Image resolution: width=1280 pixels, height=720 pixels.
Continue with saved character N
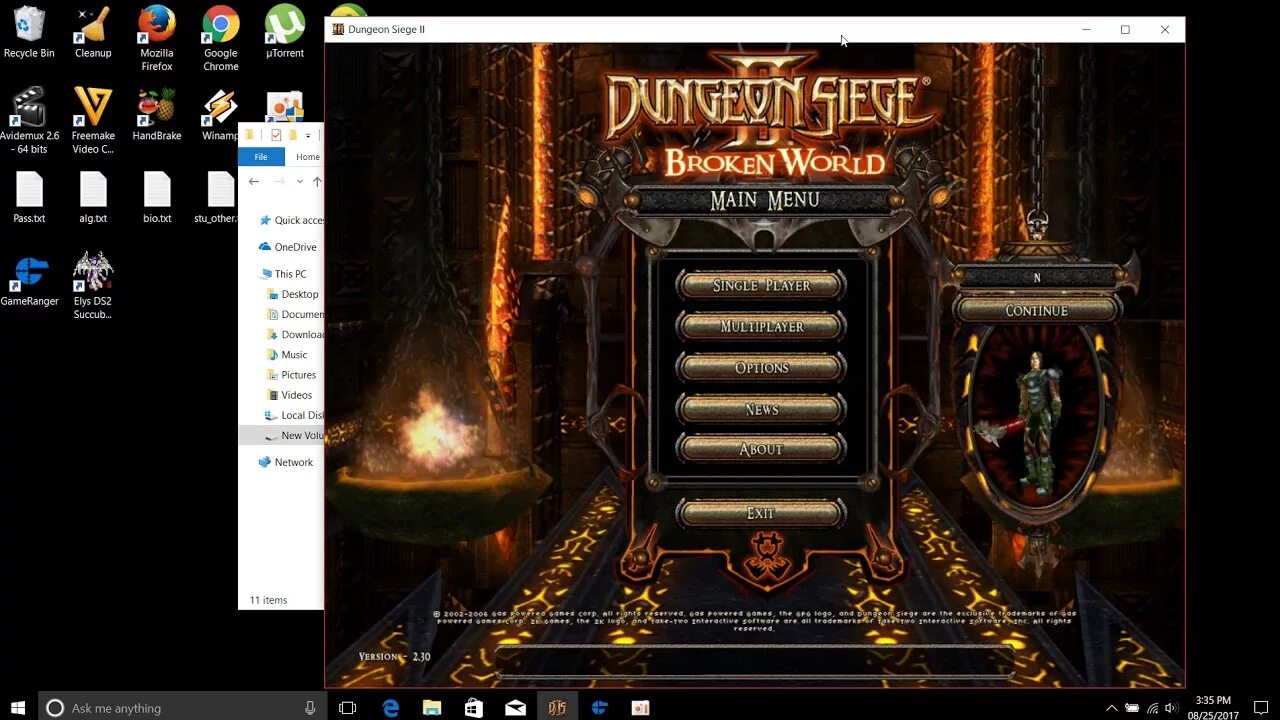click(1036, 310)
